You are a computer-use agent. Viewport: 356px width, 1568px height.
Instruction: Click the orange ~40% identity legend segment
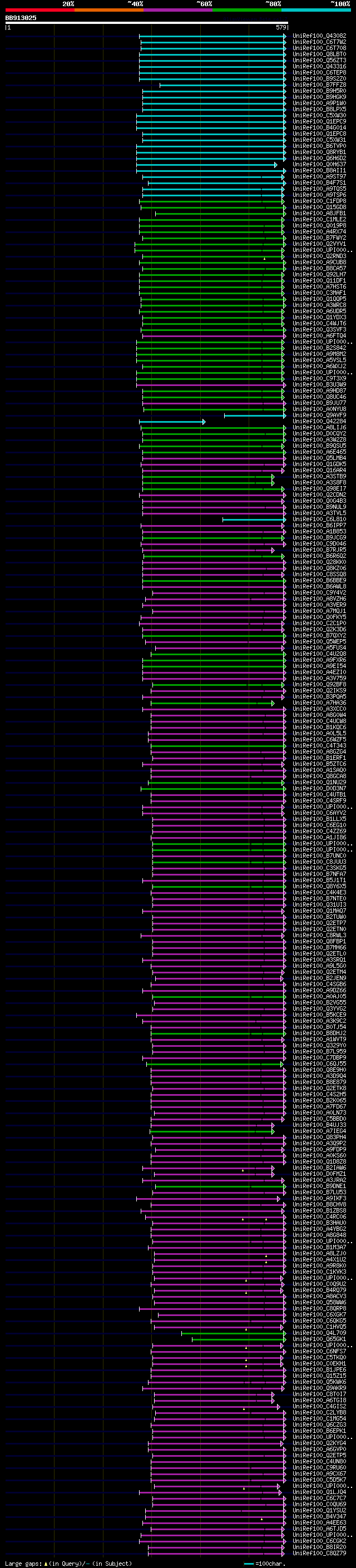tap(109, 10)
